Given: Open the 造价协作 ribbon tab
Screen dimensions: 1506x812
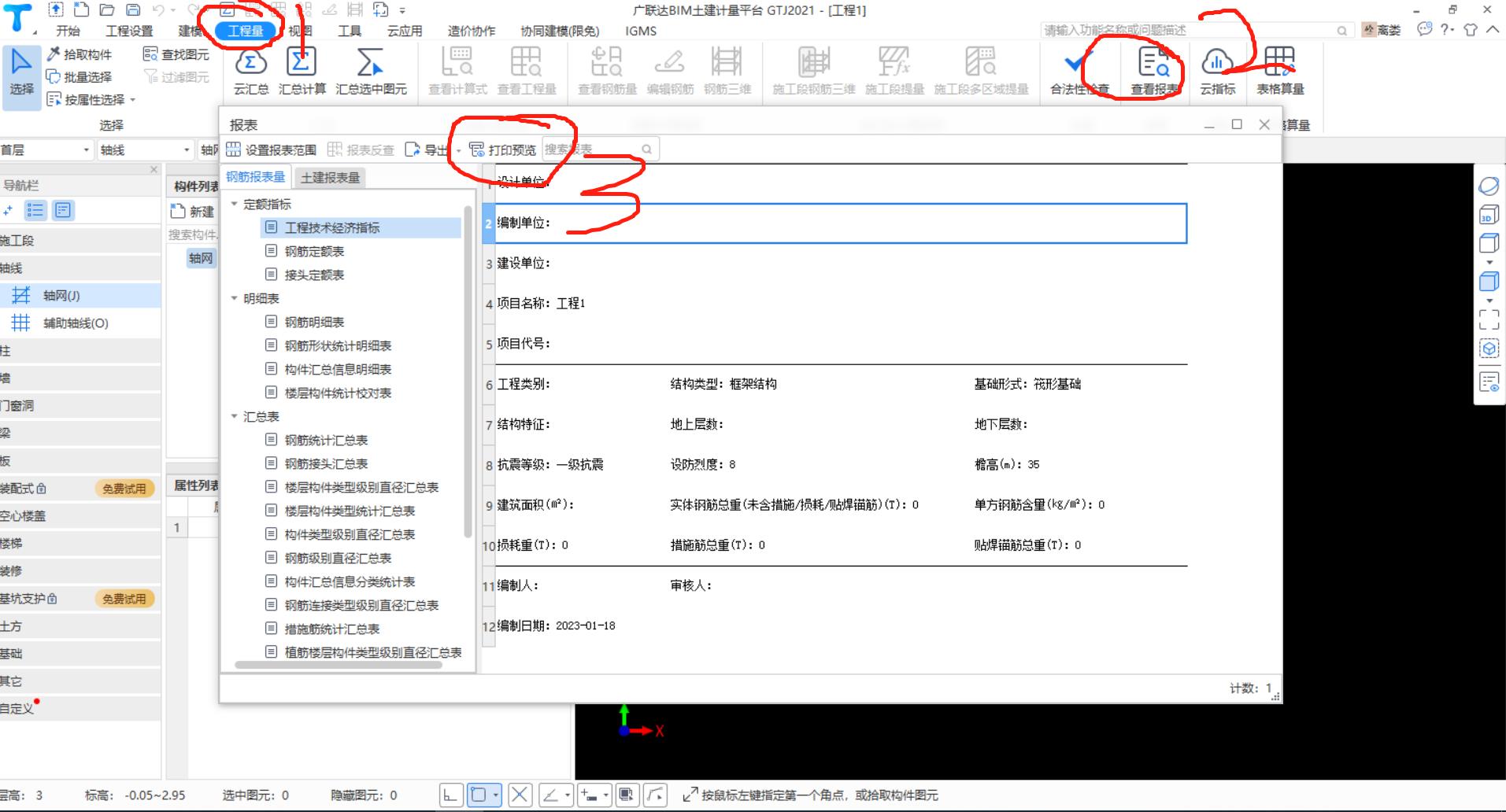Looking at the screenshot, I should [x=472, y=31].
